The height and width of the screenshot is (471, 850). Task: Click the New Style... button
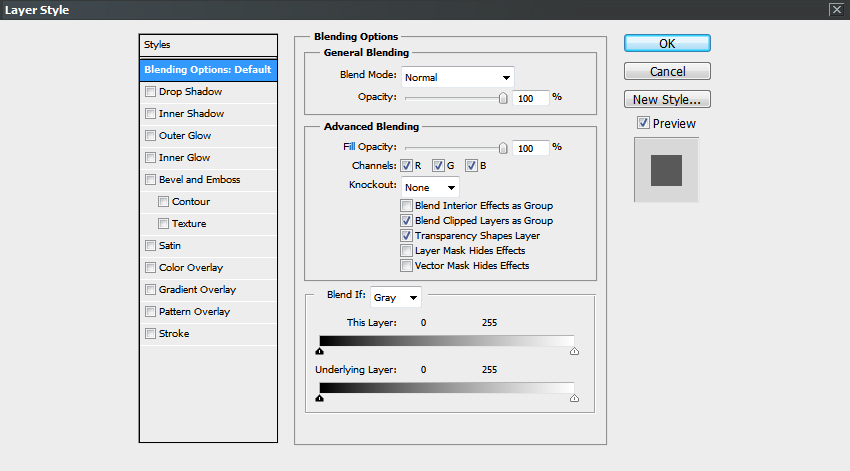point(667,100)
